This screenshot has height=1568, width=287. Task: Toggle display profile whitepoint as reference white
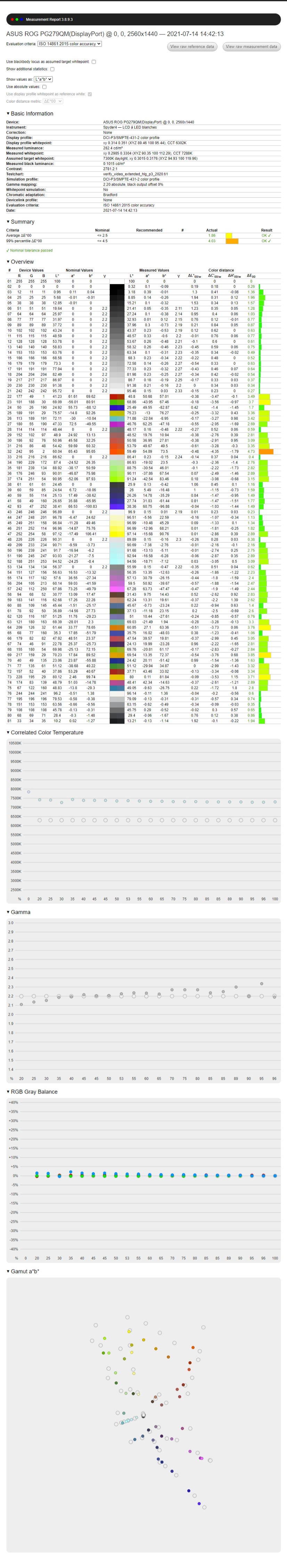(90, 94)
